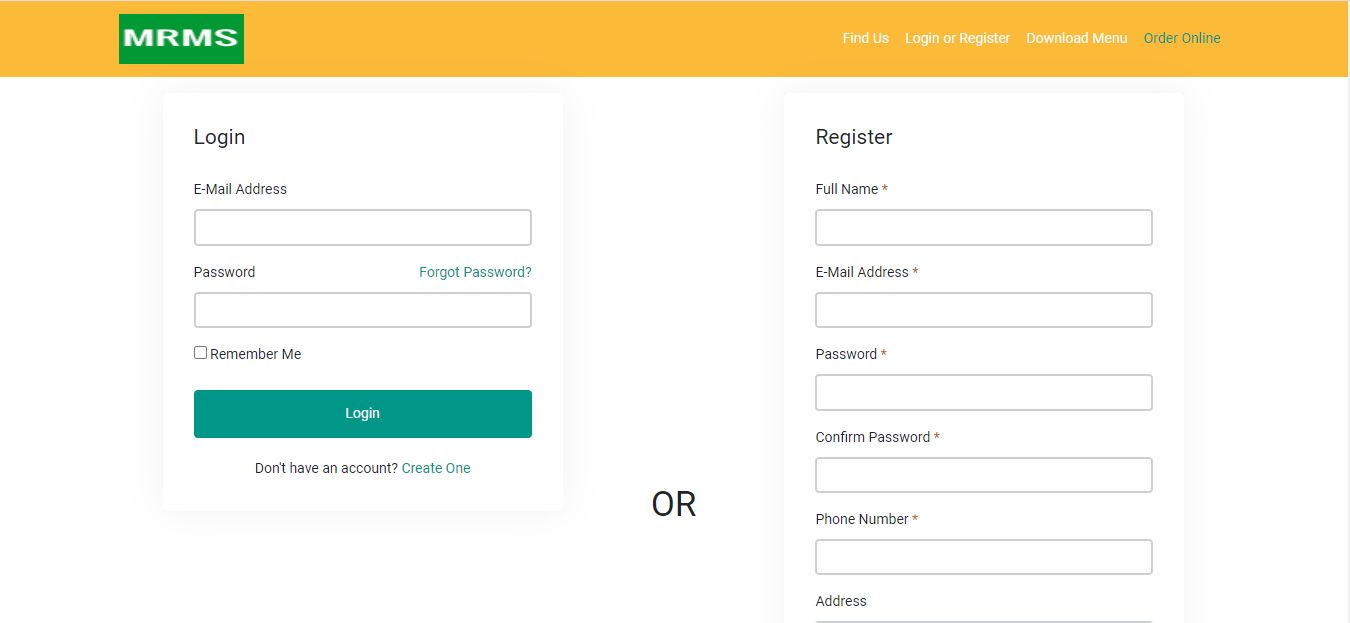Click the MRMS logo in the header
Screen dimensions: 1350x623
click(181, 39)
